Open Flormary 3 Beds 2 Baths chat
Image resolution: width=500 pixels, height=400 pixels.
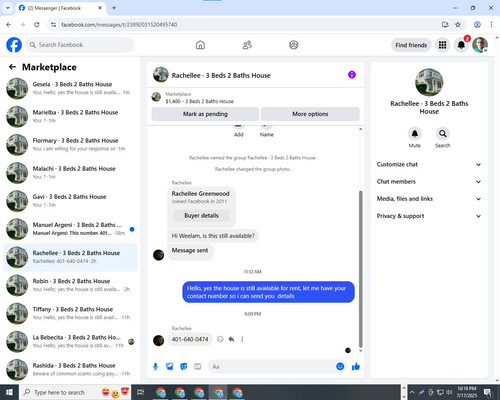pyautogui.click(x=70, y=145)
